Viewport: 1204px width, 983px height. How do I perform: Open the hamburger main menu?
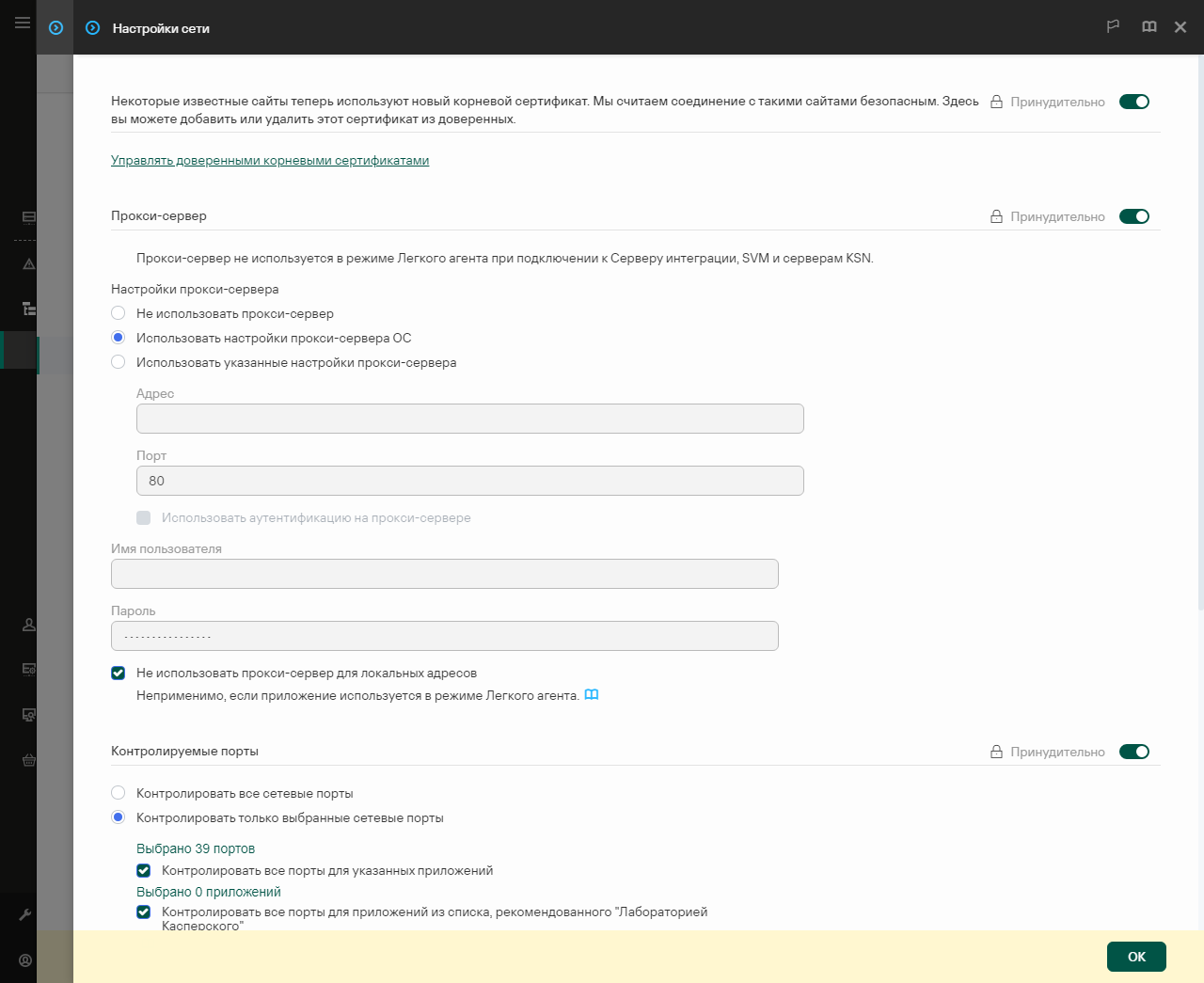[x=23, y=23]
